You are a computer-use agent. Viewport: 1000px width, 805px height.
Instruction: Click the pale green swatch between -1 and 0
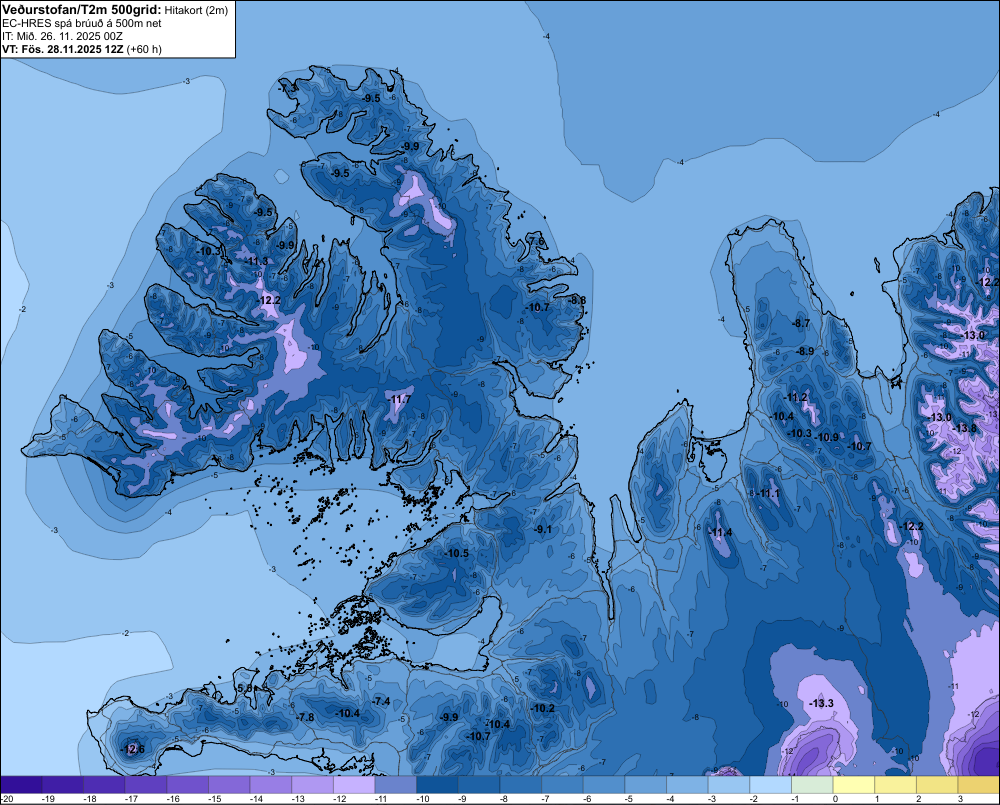[x=812, y=785]
